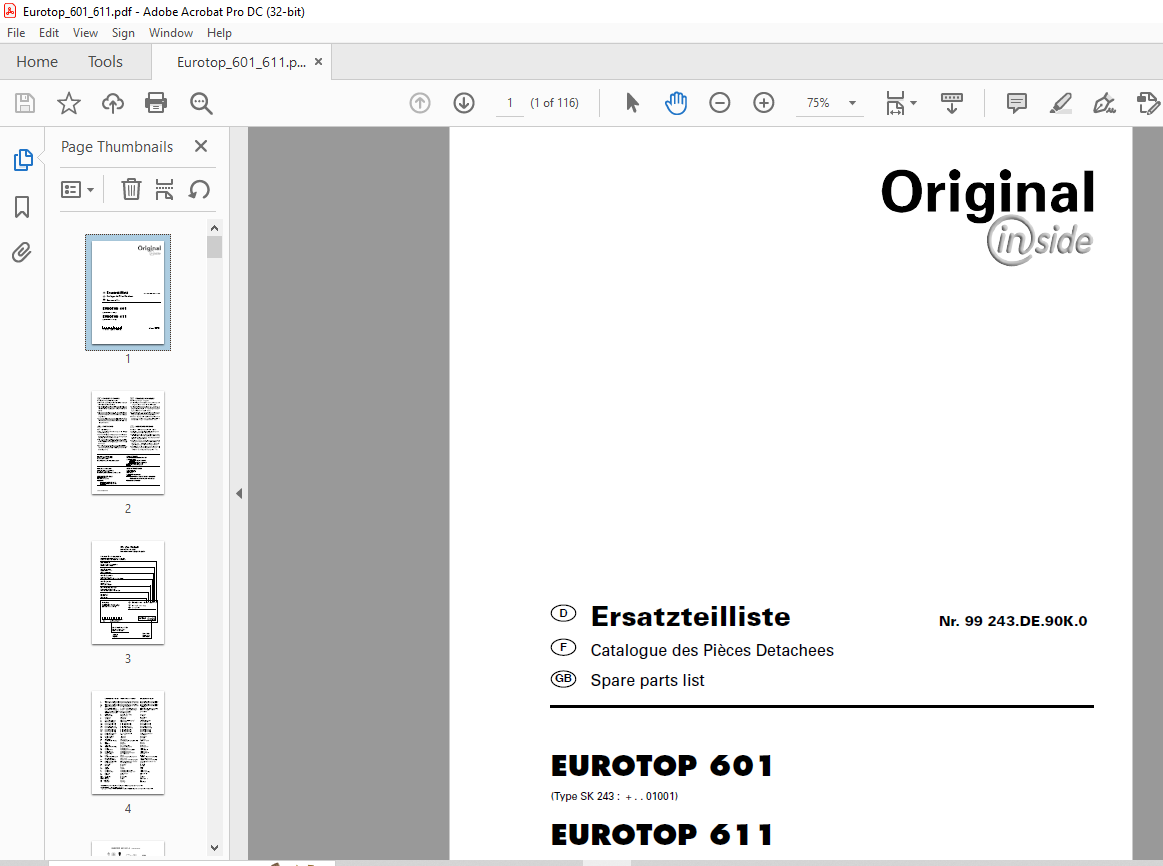Close the Page Thumbnails panel
The width and height of the screenshot is (1163, 866).
pos(201,146)
